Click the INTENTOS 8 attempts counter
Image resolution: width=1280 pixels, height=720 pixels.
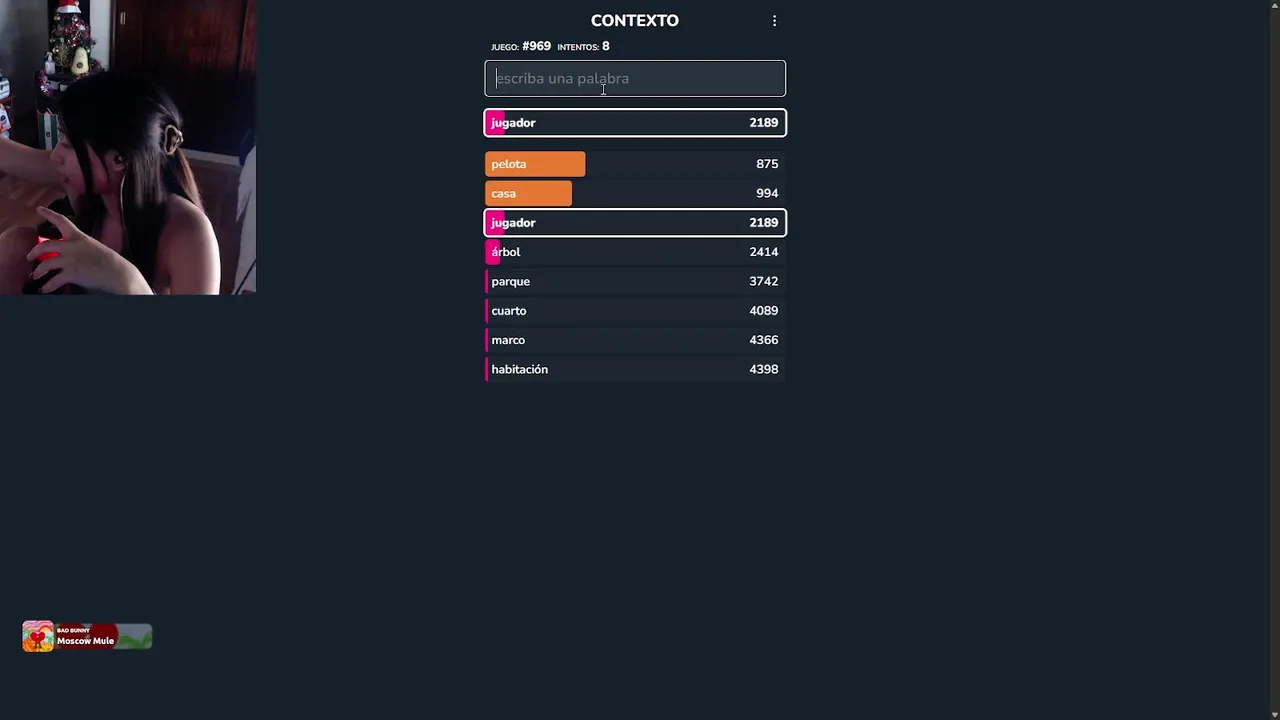(583, 47)
